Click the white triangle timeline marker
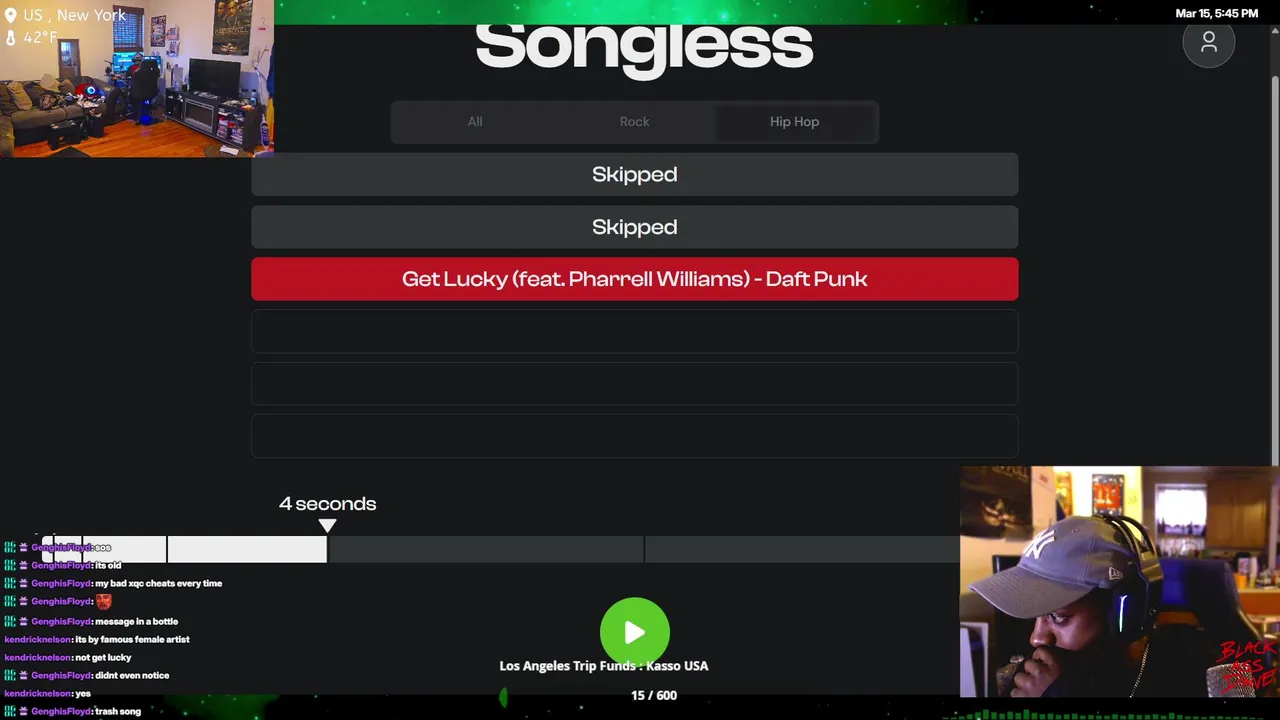Image resolution: width=1280 pixels, height=720 pixels. [x=327, y=526]
